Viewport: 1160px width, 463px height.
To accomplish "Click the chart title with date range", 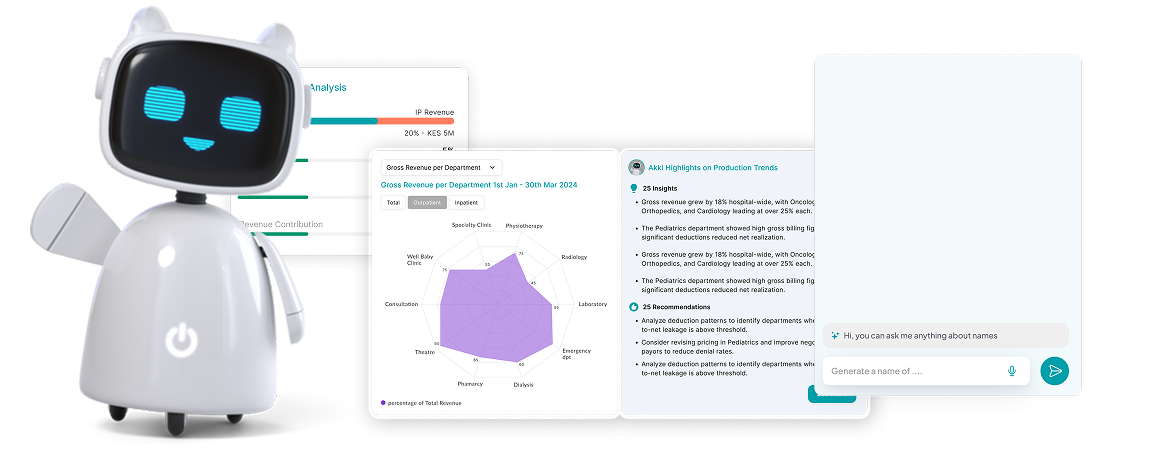I will tap(479, 185).
